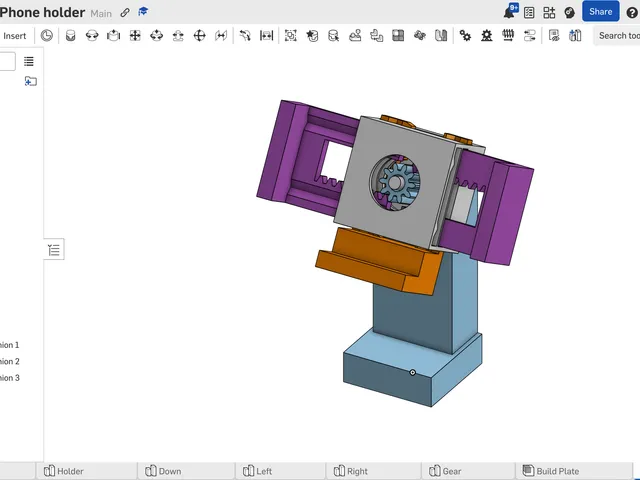Viewport: 640px width, 480px height.
Task: Select the Pin slot mate tool
Action: click(x=178, y=36)
